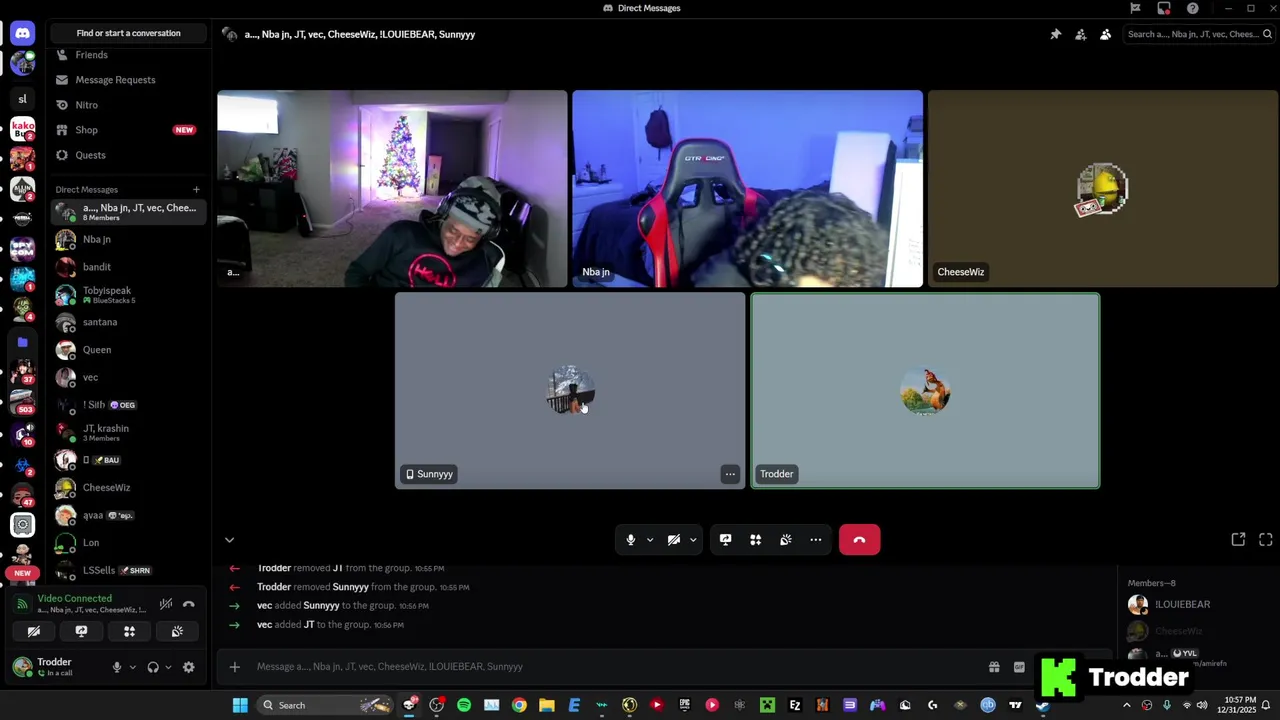This screenshot has height=720, width=1280.
Task: Open the Help question mark icon
Action: (1193, 8)
